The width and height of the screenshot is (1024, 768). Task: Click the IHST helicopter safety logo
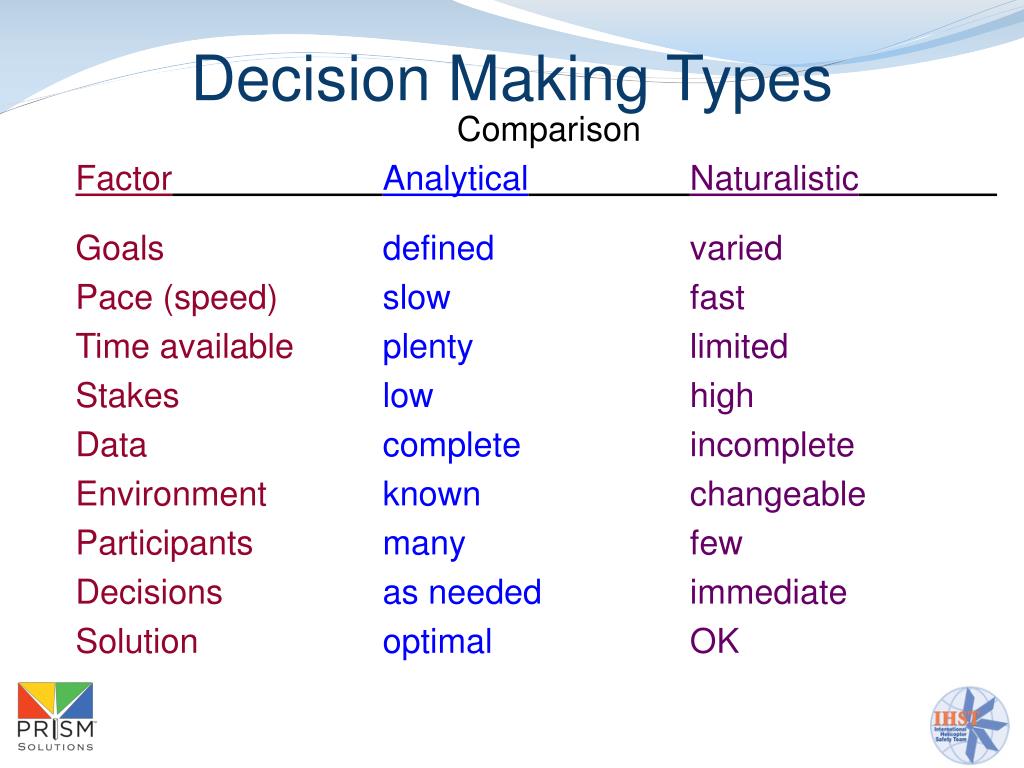click(x=969, y=726)
